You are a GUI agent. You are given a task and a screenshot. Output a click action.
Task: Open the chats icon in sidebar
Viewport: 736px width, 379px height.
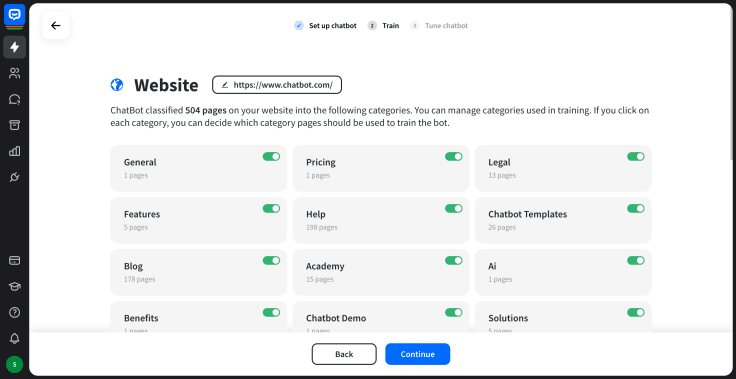tap(15, 99)
